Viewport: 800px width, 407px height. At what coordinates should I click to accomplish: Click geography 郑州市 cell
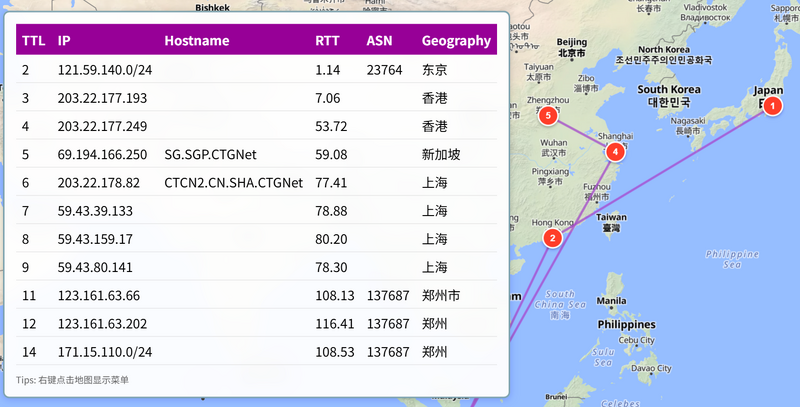441,295
